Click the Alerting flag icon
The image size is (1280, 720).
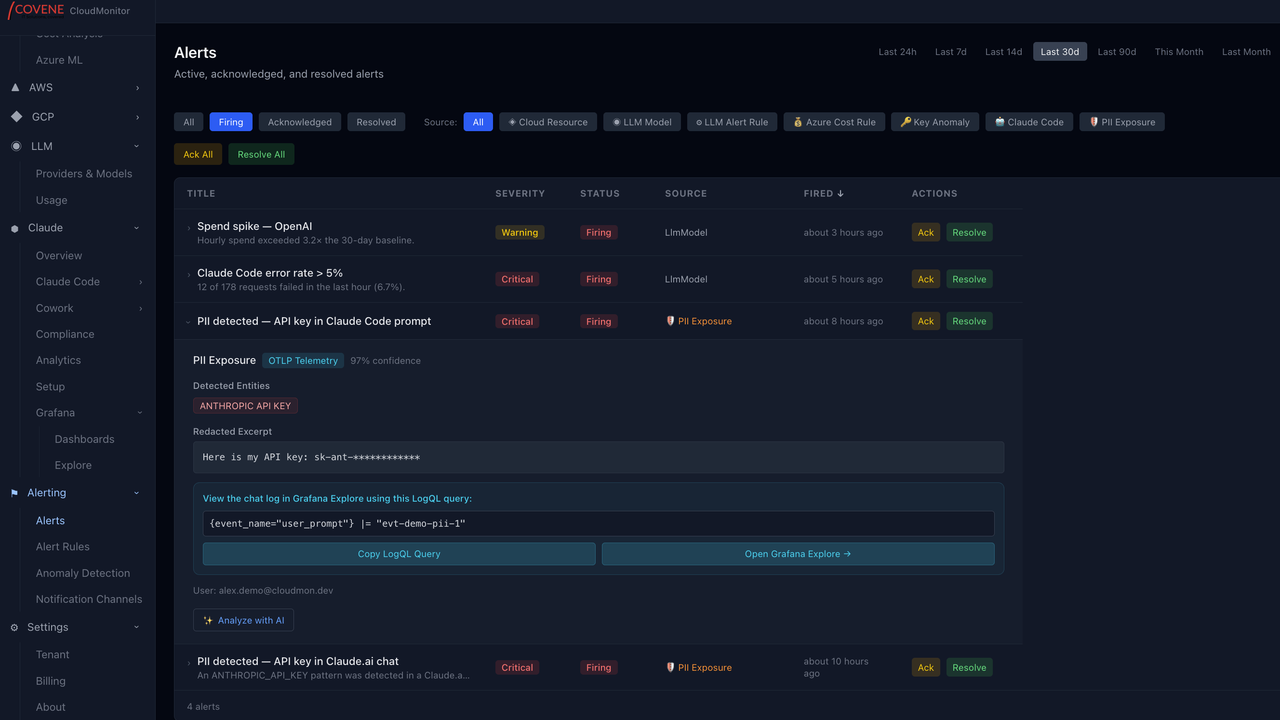pyautogui.click(x=14, y=493)
